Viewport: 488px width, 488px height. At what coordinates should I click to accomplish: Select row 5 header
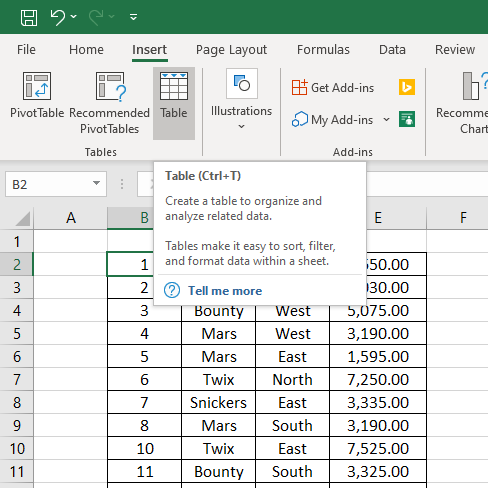(17, 333)
